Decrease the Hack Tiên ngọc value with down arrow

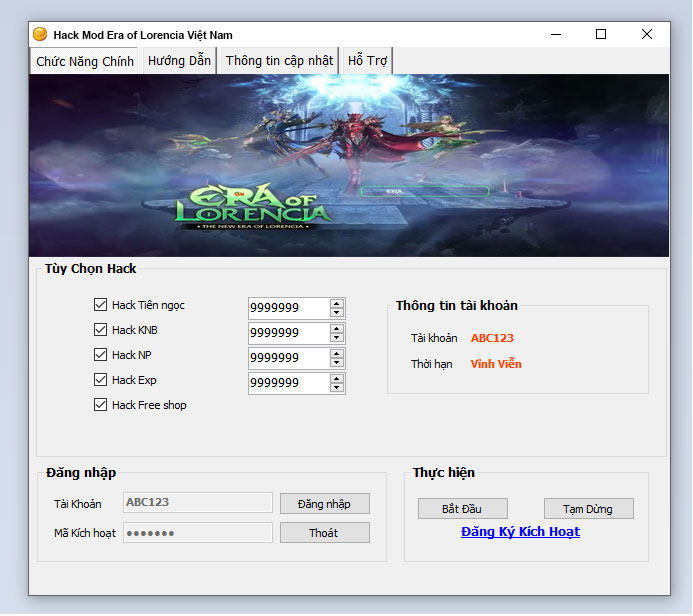tap(337, 313)
